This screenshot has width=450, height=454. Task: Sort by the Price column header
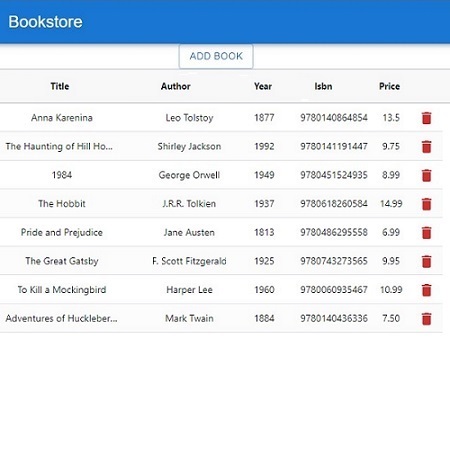click(389, 86)
